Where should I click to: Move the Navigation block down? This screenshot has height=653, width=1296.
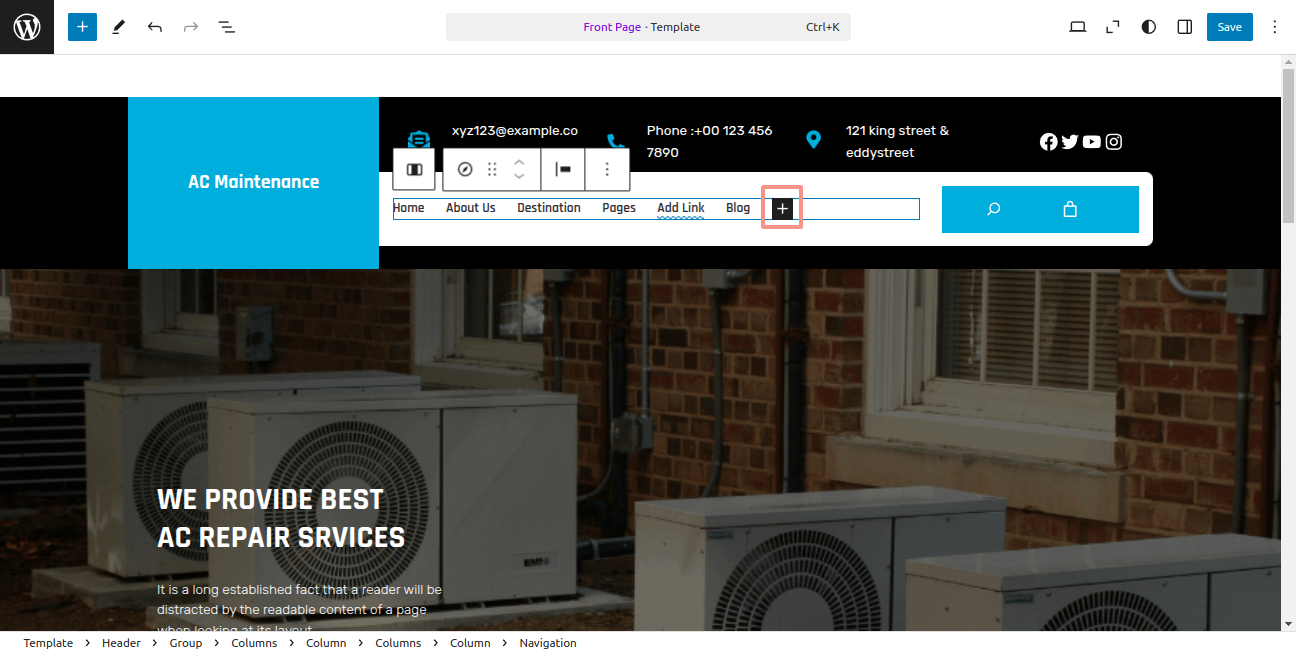click(519, 177)
